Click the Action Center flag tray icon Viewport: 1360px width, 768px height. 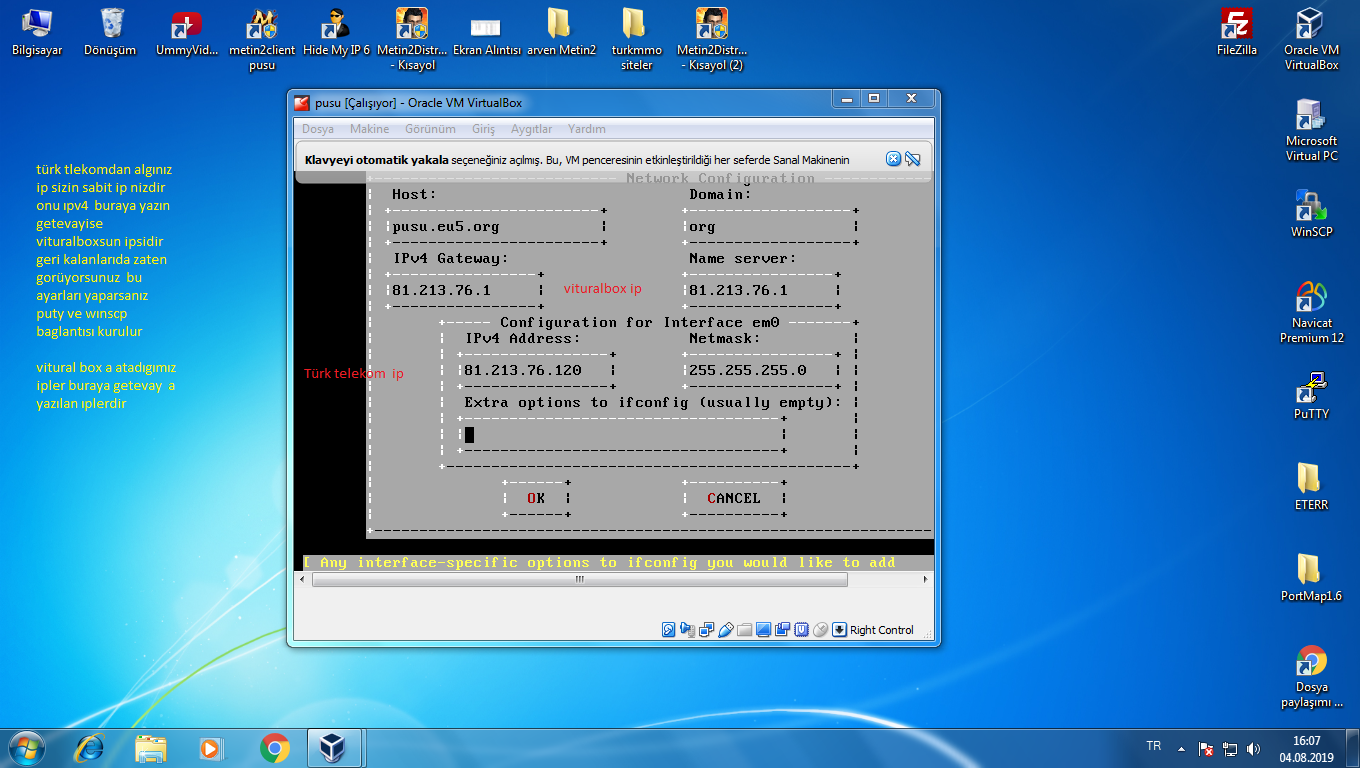(1206, 748)
